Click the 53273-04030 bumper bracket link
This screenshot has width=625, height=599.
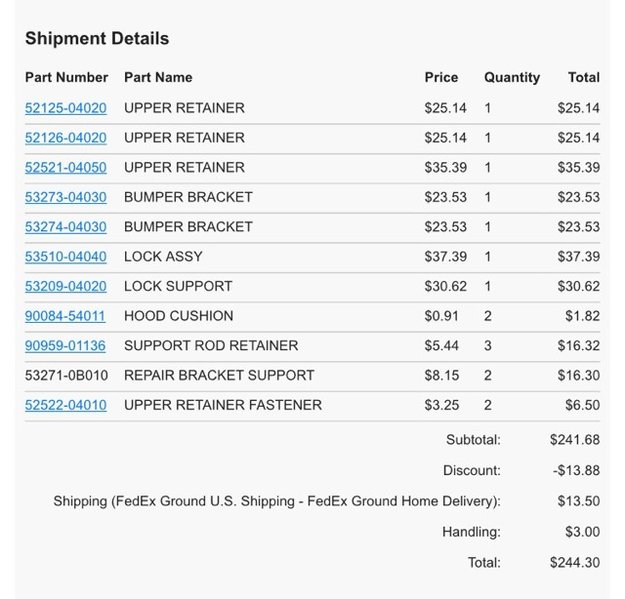point(66,197)
